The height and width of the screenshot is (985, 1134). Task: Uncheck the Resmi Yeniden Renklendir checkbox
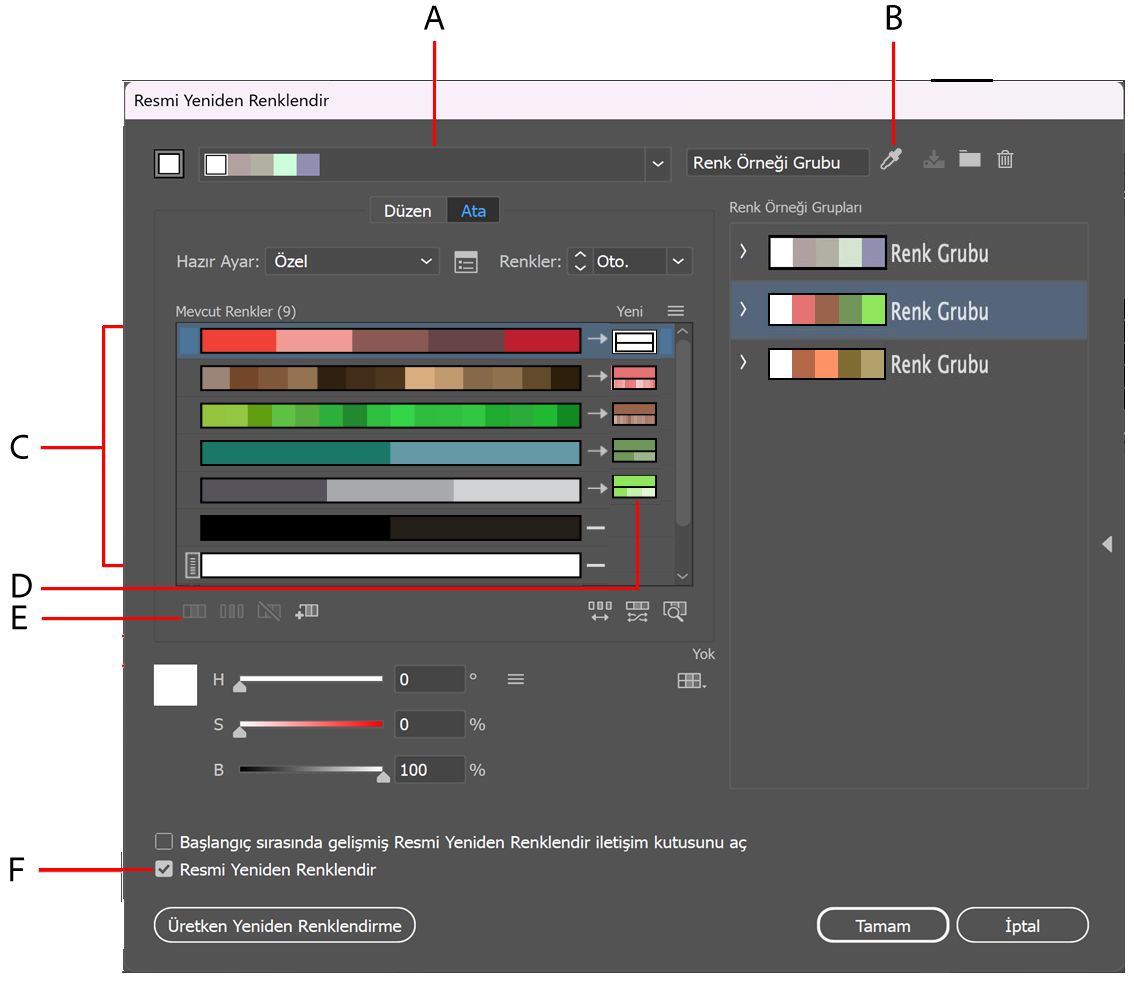[164, 869]
